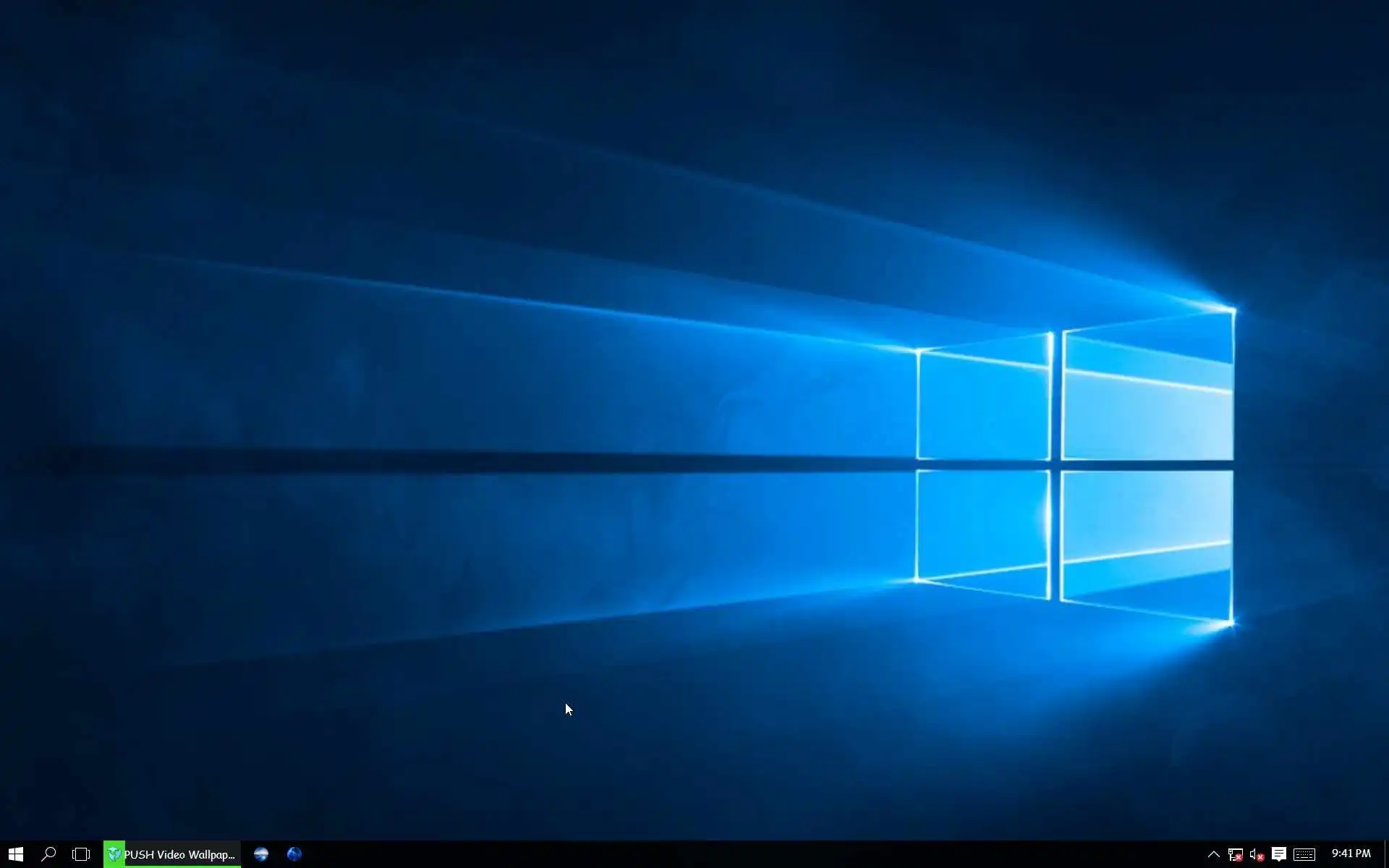This screenshot has width=1389, height=868.
Task: Switch to PUSH Video Wallpaper taskbar window
Action: [x=179, y=854]
